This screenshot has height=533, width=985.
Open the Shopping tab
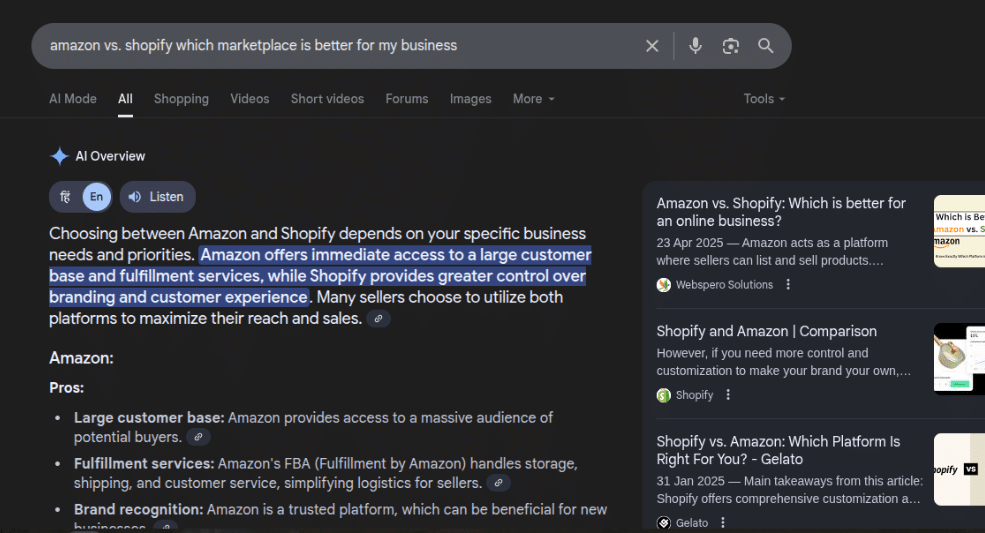pyautogui.click(x=181, y=99)
